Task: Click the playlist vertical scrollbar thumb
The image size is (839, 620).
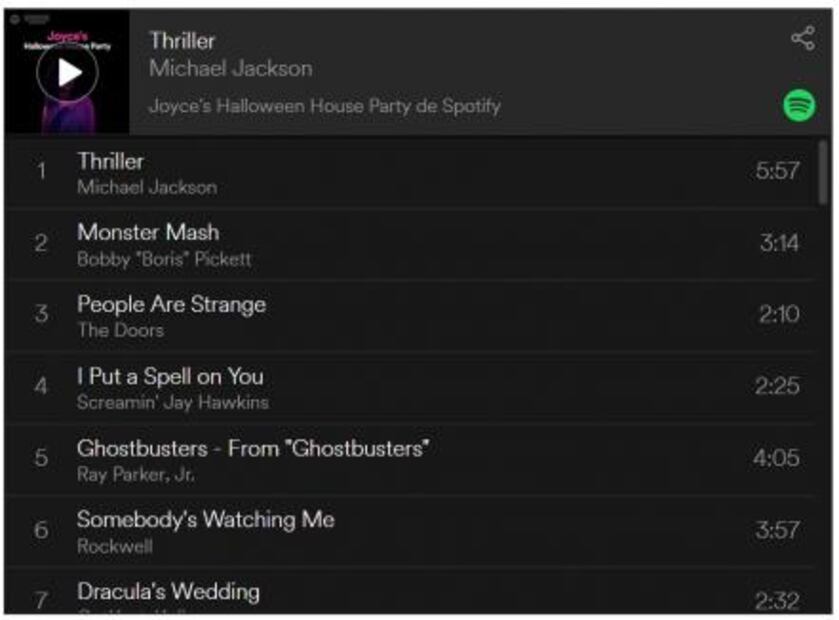Action: coord(823,172)
